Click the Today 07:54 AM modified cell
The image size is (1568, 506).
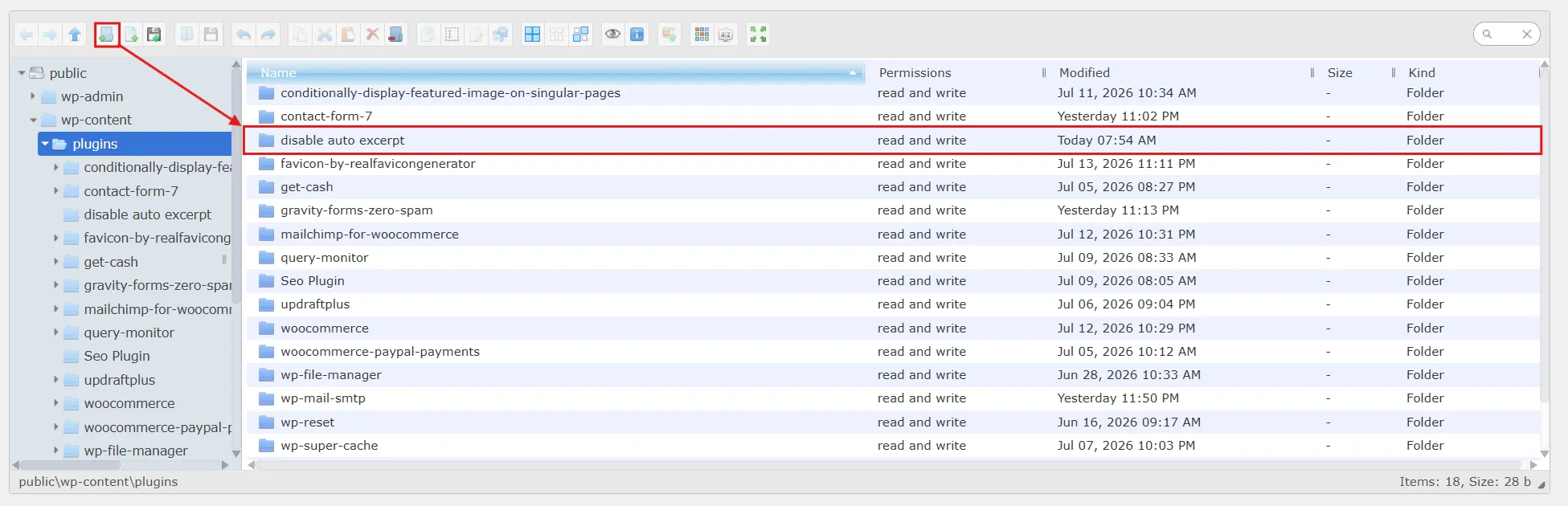(x=1107, y=141)
